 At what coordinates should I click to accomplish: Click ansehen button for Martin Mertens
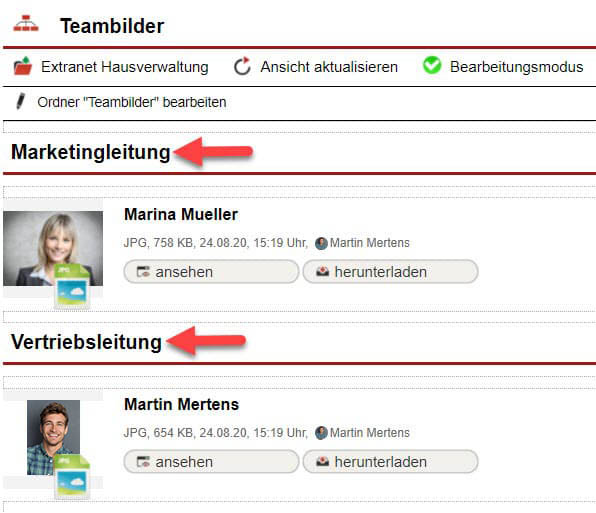[211, 462]
